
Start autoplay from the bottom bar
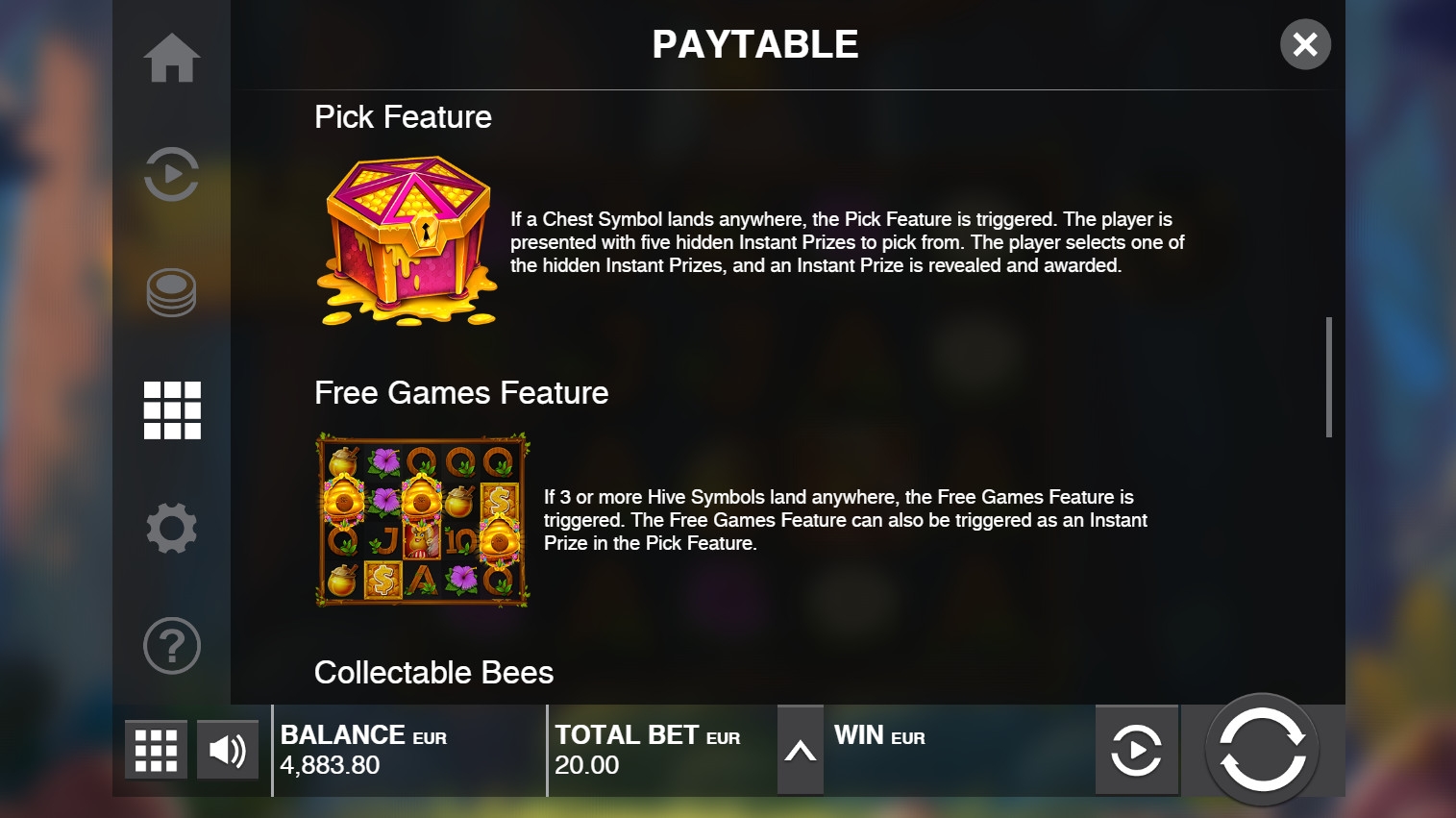coord(1137,751)
